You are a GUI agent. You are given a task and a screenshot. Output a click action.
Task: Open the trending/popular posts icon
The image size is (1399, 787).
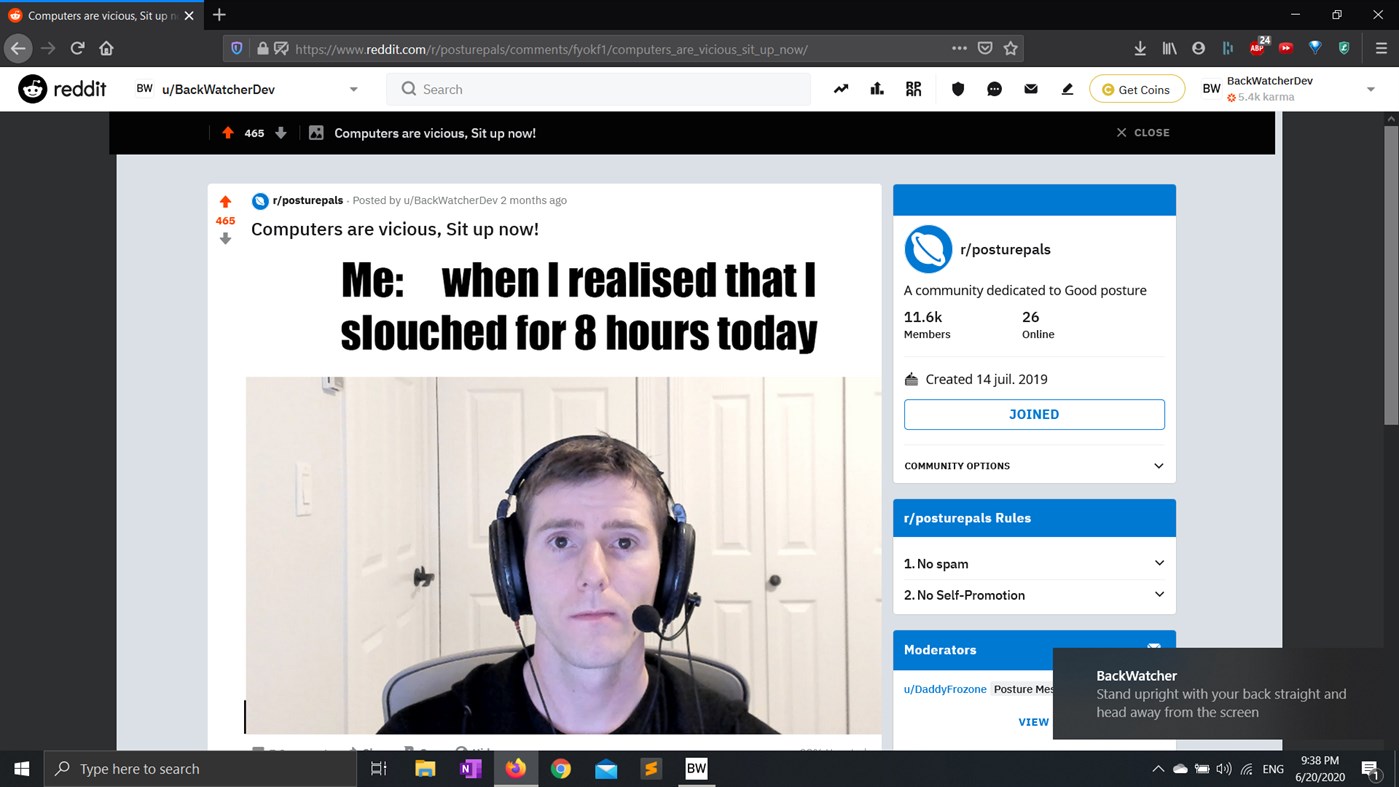[841, 89]
